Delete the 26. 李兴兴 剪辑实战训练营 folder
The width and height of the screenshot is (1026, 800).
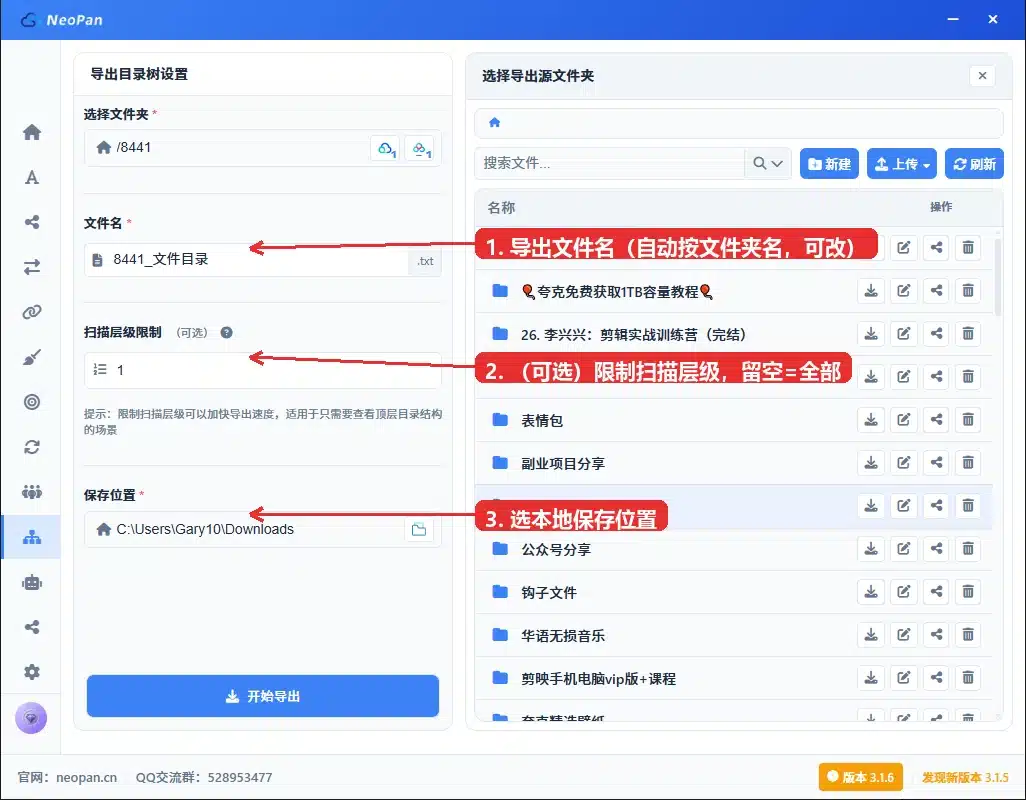968,334
